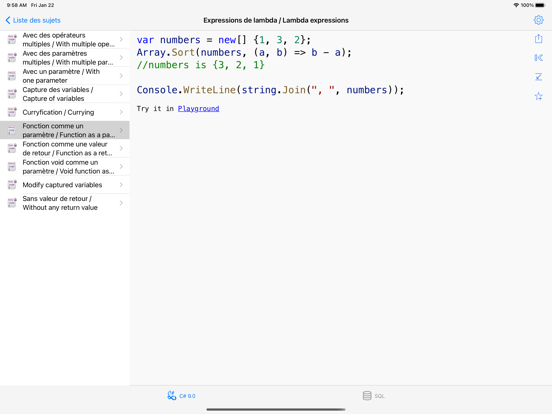Select 'Avec un paramètre / With one parameter'
This screenshot has height=414, width=552.
pos(65,76)
